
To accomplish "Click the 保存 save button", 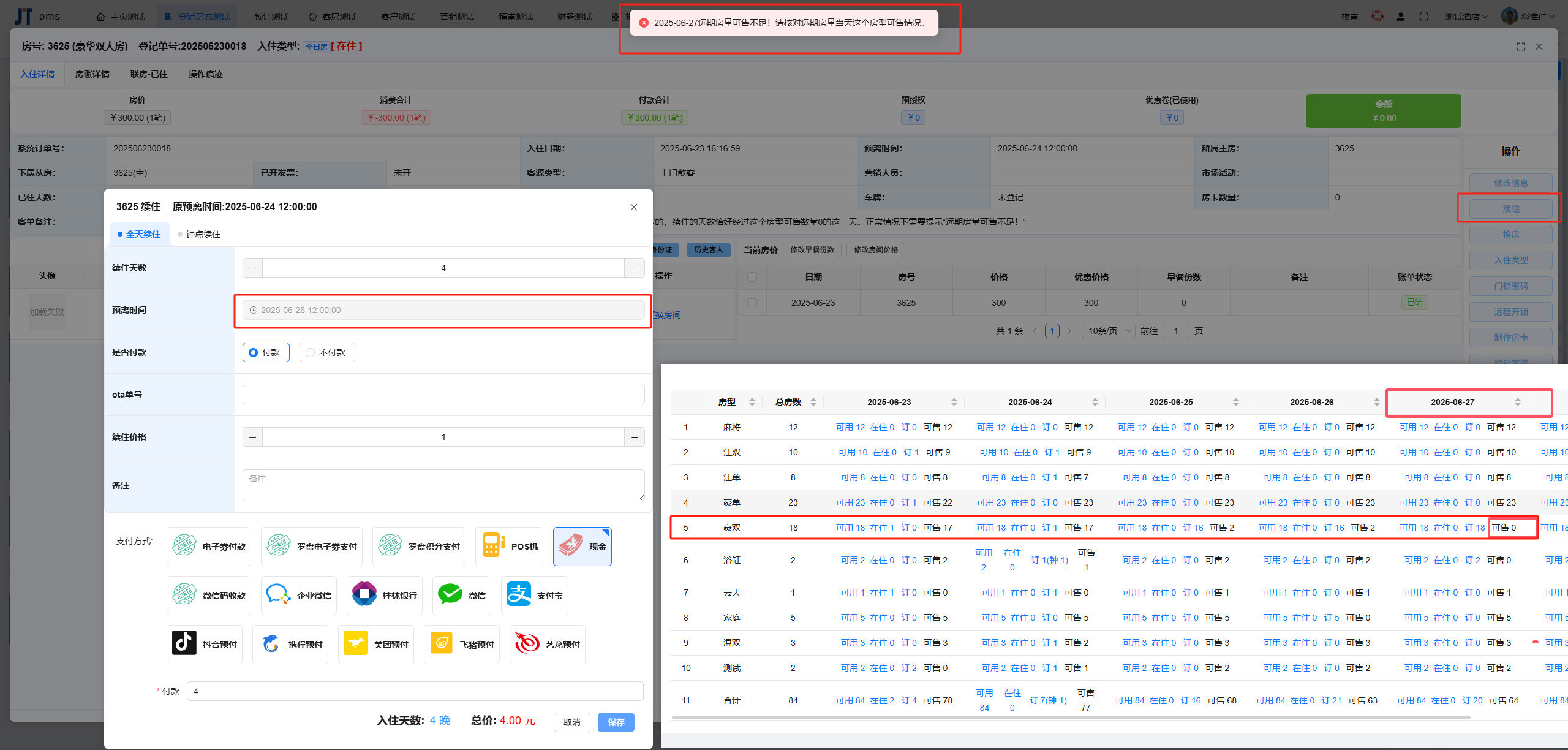I will [x=616, y=722].
